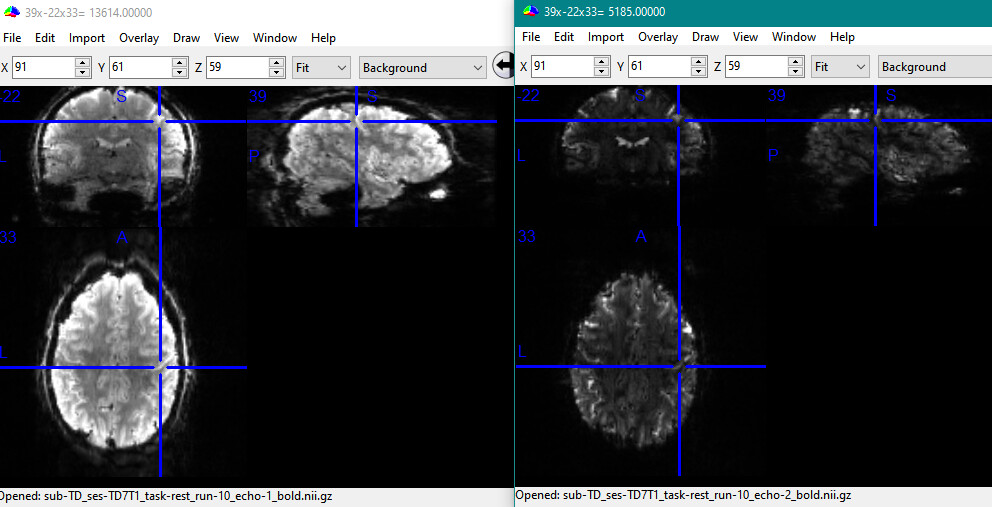Decrease the X coordinate in the echo-2 window

(602, 72)
